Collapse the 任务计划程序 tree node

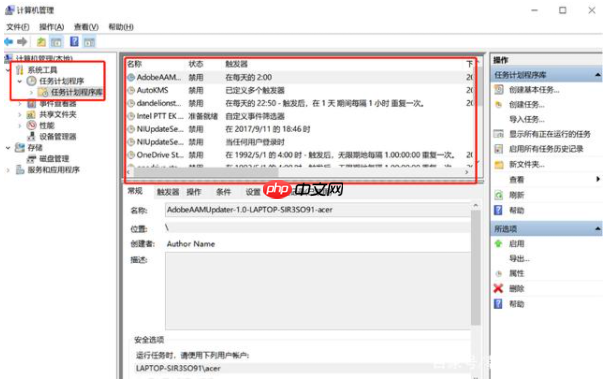20,81
